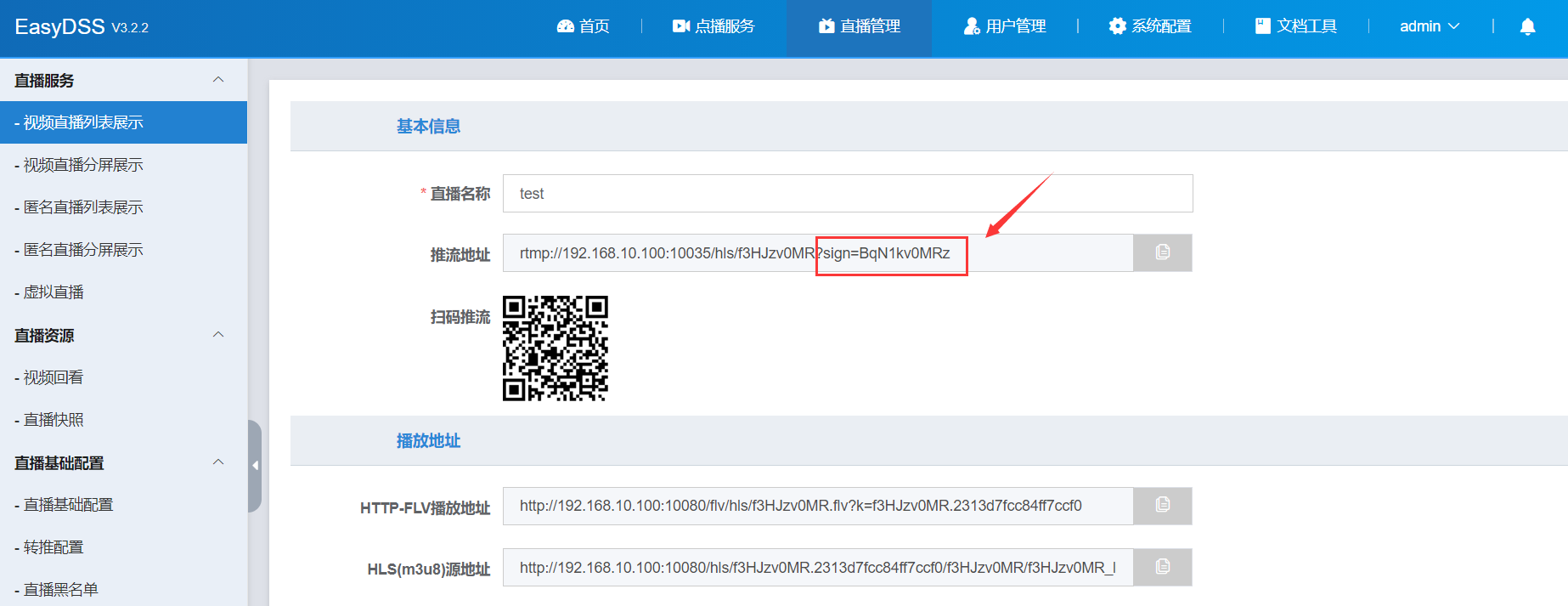1568x606 pixels.
Task: Collapse the 直播基础配置 sidebar section
Action: (x=218, y=462)
